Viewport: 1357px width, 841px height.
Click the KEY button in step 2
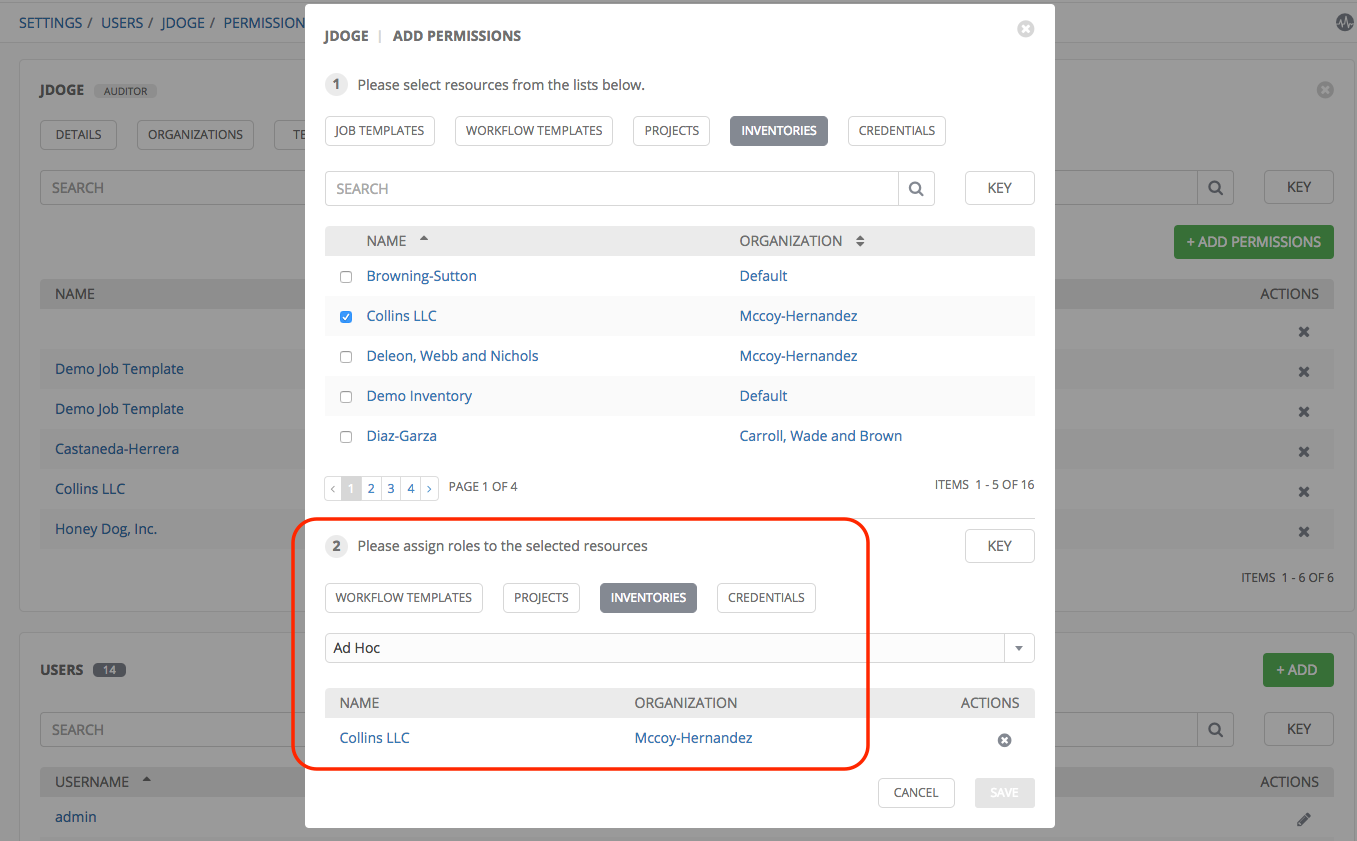coord(999,546)
